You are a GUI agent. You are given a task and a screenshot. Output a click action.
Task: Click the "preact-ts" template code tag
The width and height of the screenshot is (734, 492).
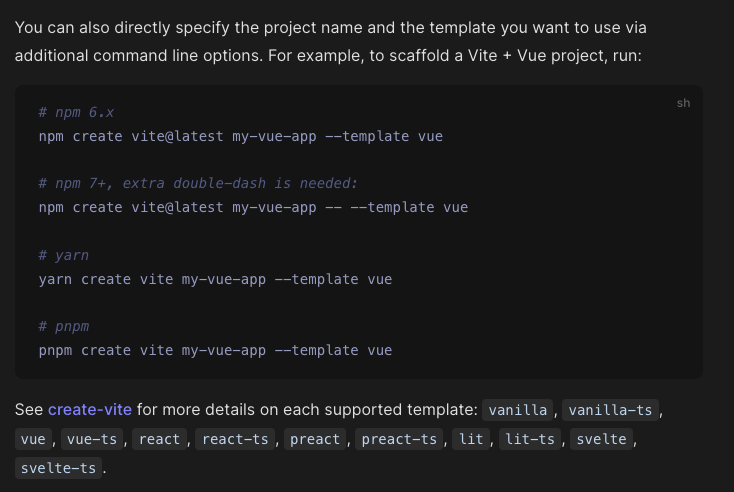pyautogui.click(x=399, y=439)
